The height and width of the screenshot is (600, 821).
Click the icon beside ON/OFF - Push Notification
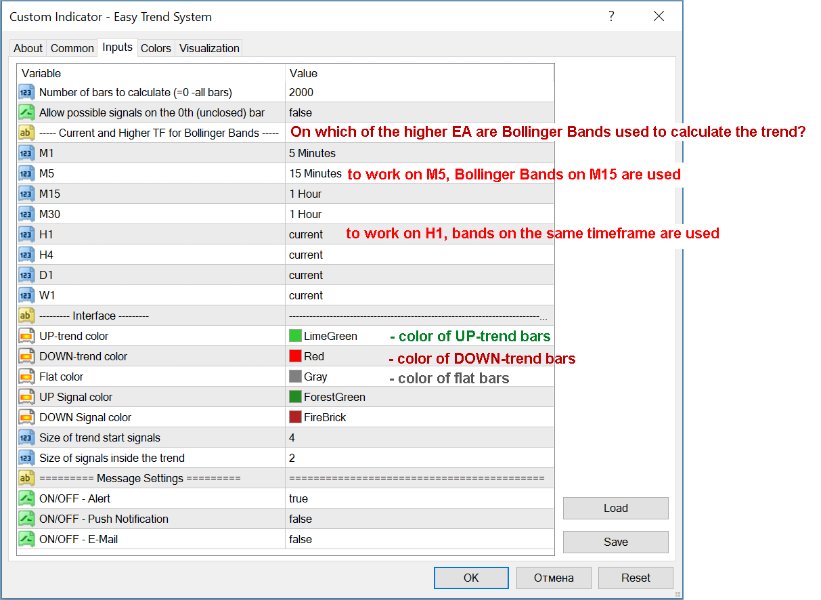point(28,519)
